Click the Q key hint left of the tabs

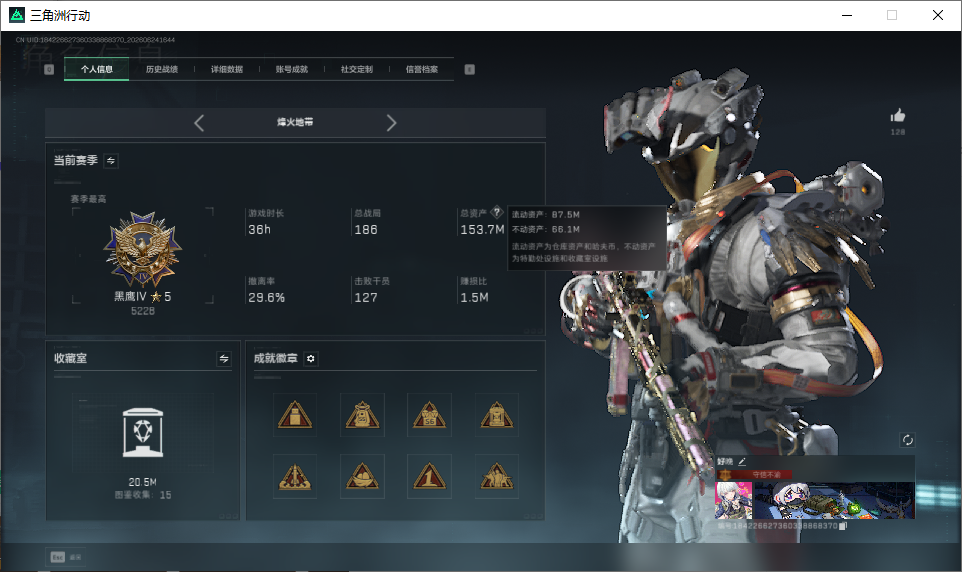49,69
